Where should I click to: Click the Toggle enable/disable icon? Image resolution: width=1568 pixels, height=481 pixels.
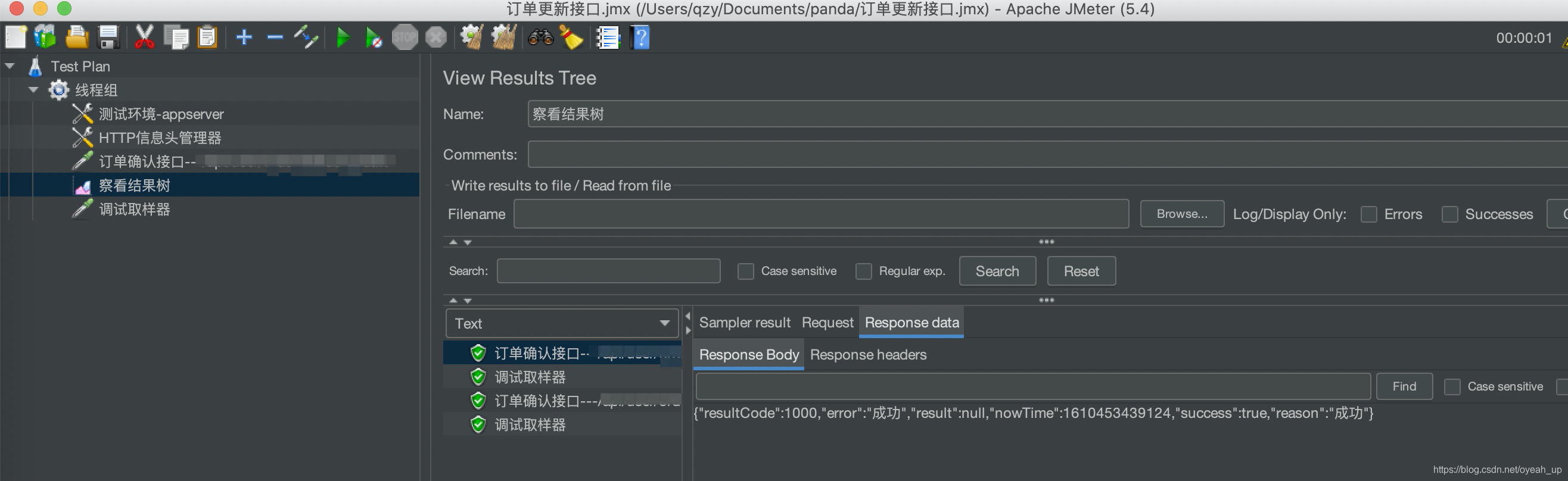(x=306, y=38)
